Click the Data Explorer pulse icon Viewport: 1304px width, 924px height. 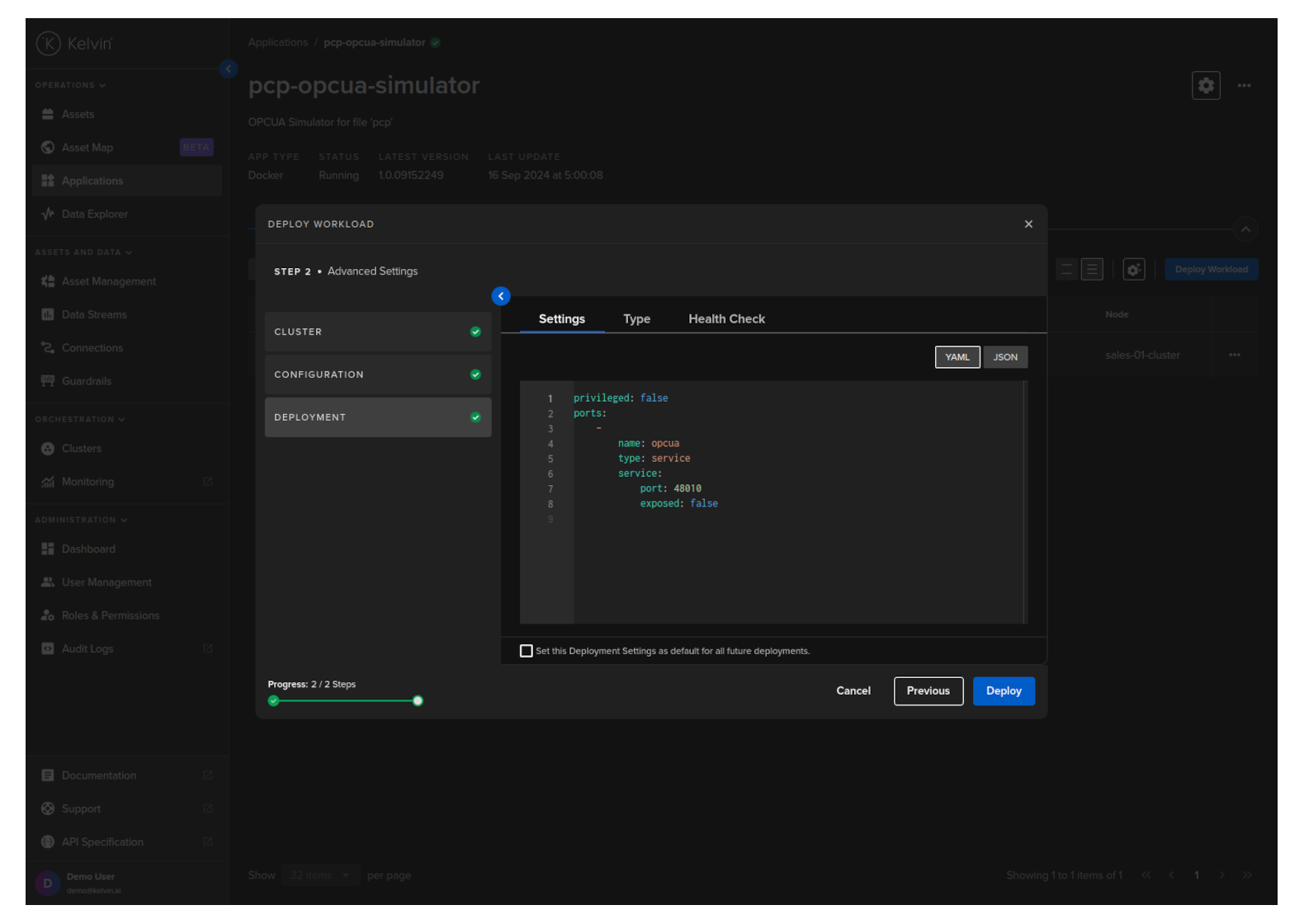[48, 214]
